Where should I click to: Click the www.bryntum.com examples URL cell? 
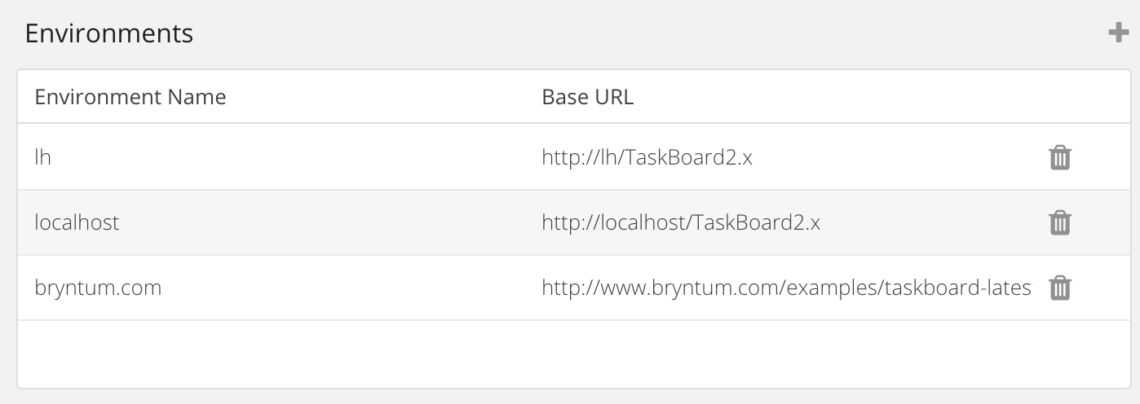point(786,288)
